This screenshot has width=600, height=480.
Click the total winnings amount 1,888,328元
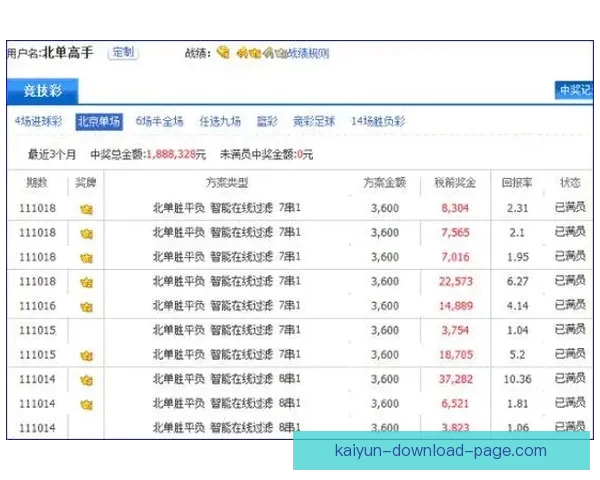(176, 155)
